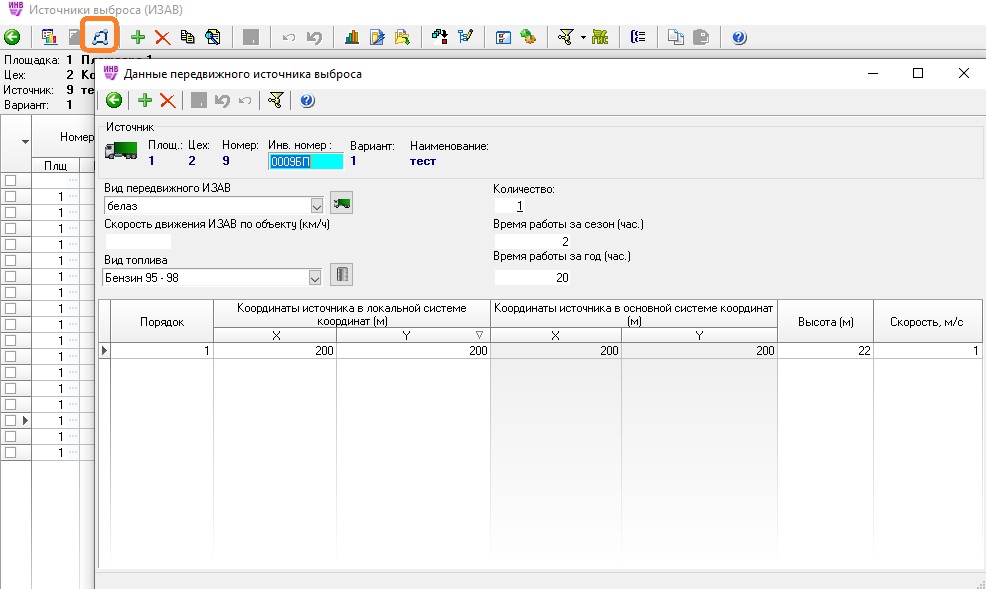Expand 'Вид топлива' fuel type dropdown
Viewport: 986px width, 589px height.
317,277
